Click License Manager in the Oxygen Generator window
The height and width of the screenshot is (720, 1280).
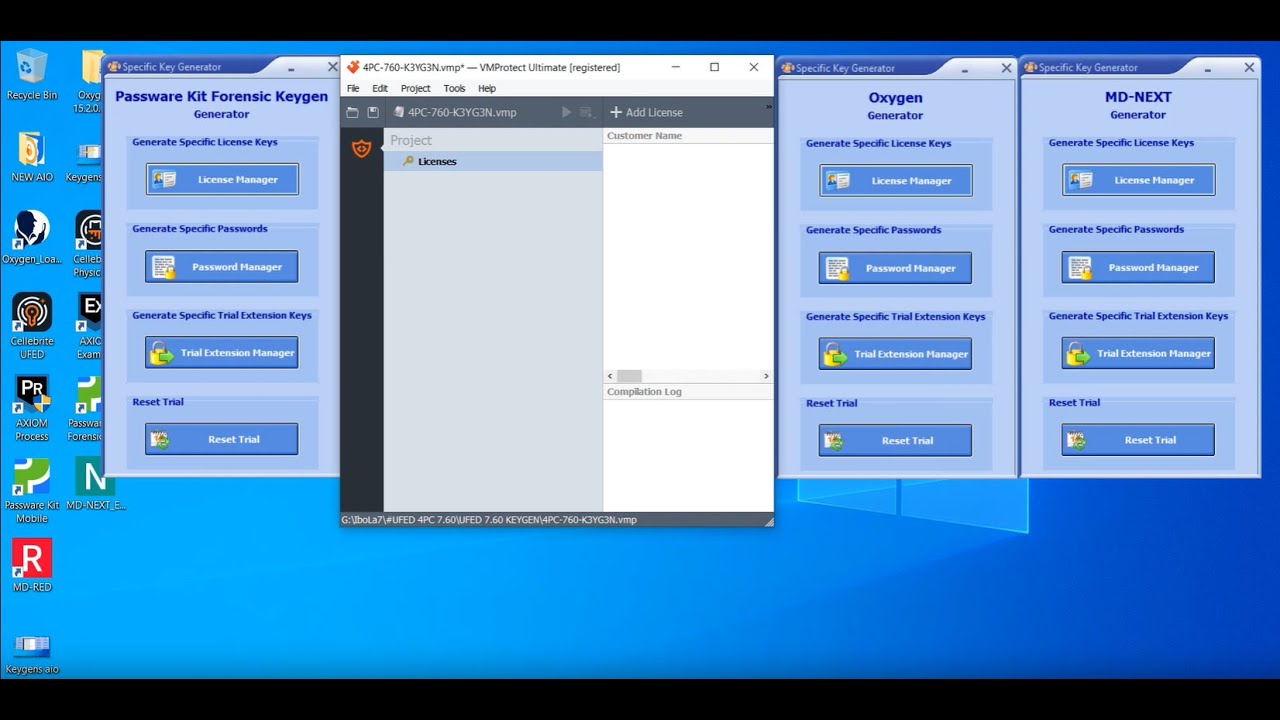[896, 181]
